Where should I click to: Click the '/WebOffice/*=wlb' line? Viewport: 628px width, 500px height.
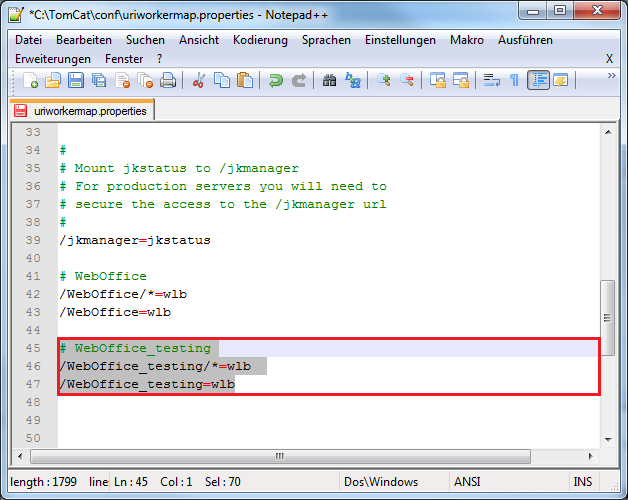click(x=123, y=294)
